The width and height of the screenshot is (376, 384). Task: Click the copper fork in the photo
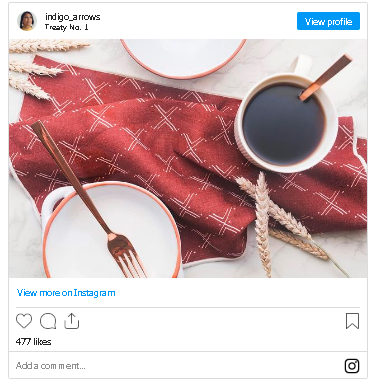click(90, 200)
